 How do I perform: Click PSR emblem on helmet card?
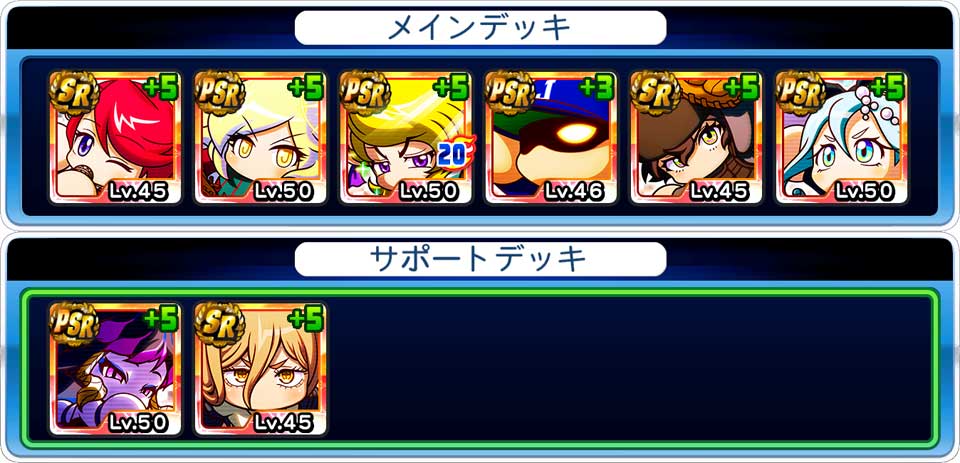[x=510, y=92]
